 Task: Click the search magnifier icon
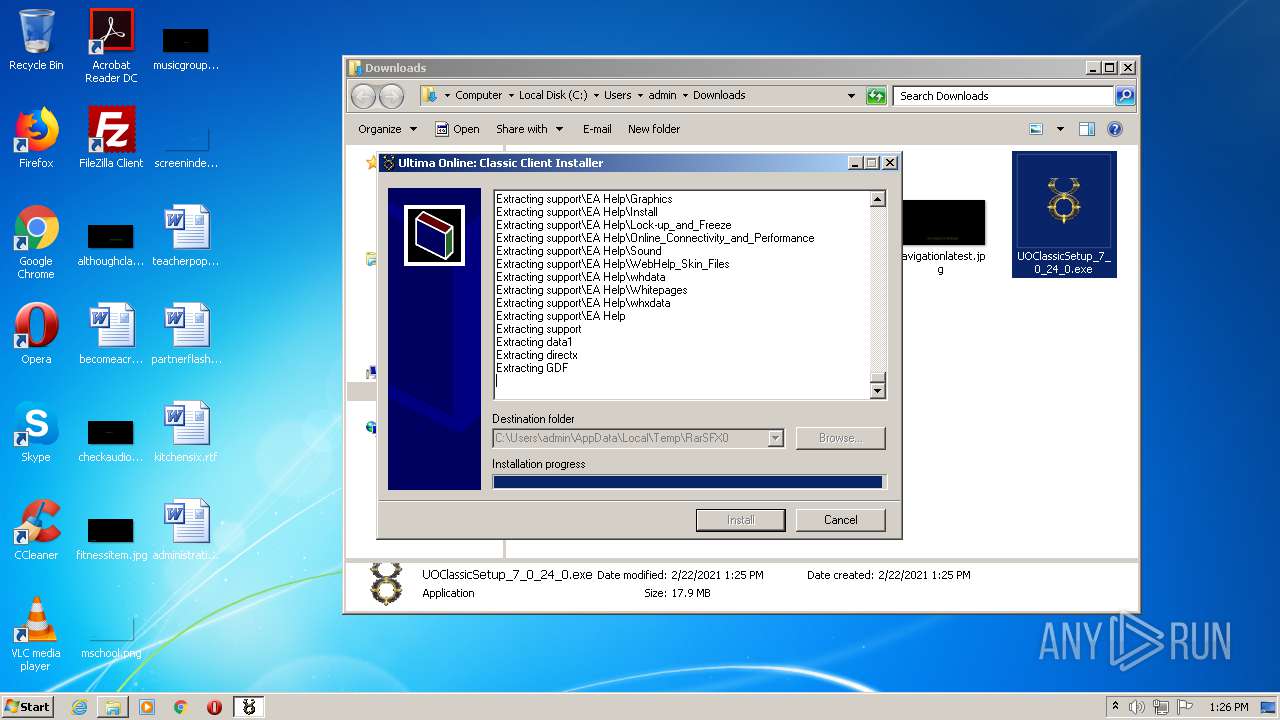(x=1125, y=96)
